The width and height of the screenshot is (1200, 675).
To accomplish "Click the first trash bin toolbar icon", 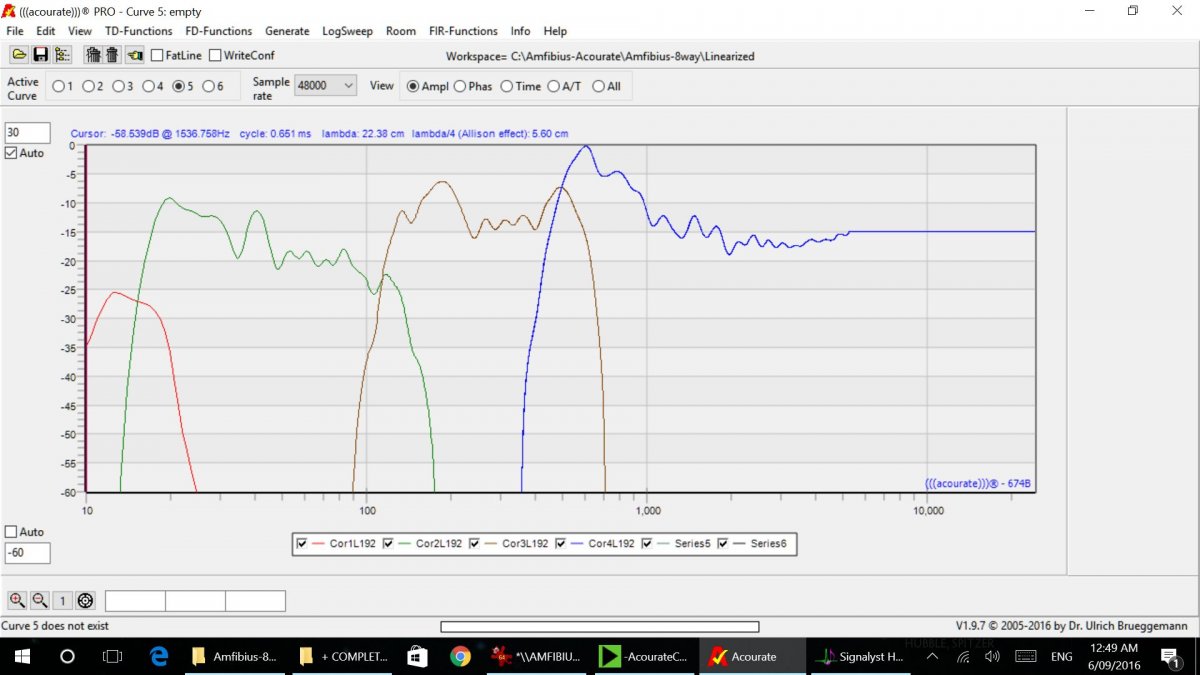I will pyautogui.click(x=93, y=55).
